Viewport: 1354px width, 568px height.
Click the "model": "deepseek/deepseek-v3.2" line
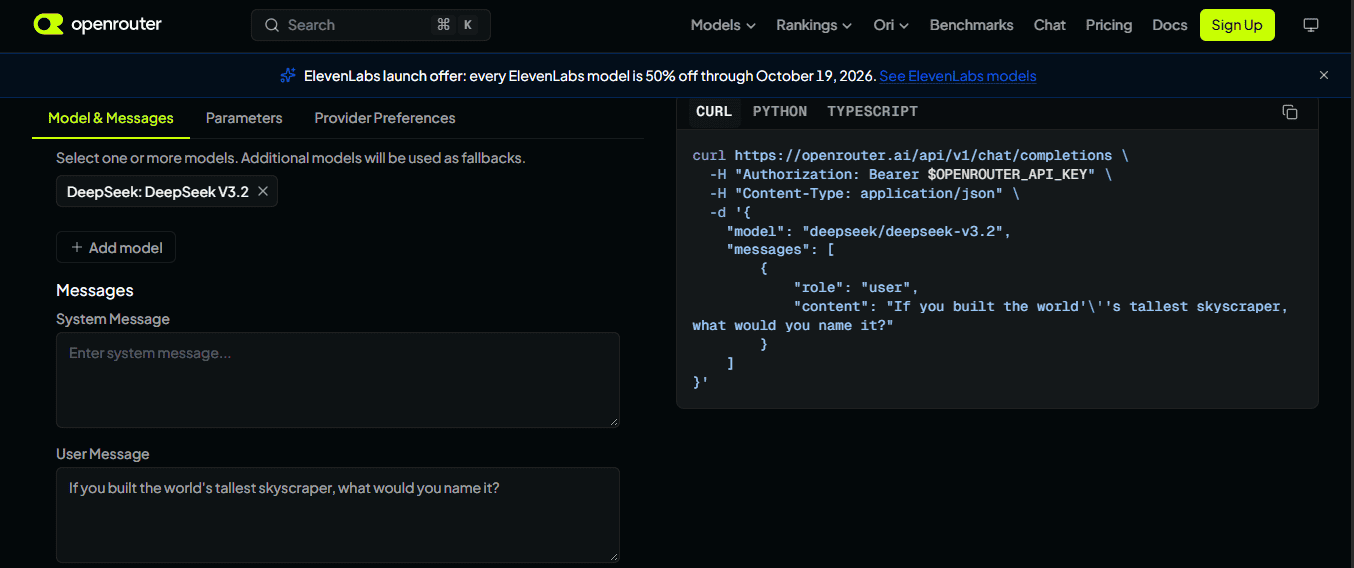click(x=869, y=231)
